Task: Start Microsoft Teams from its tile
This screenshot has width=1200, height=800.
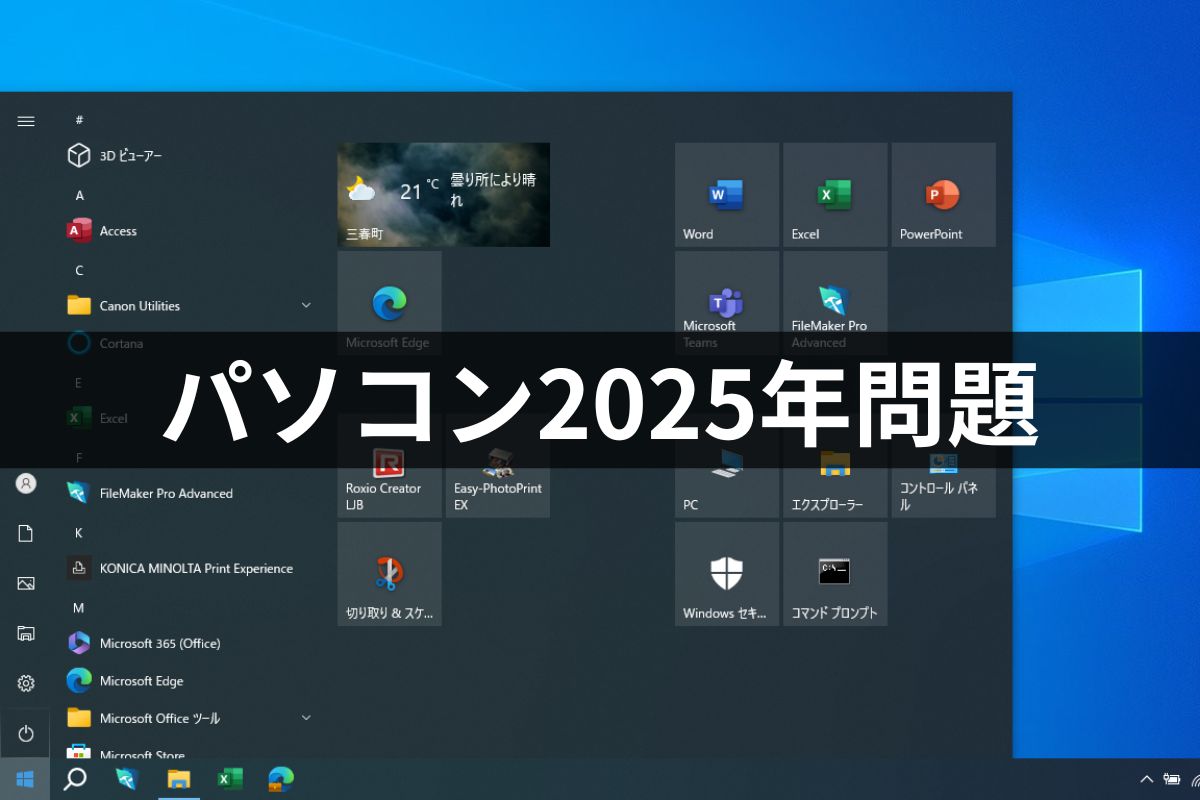Action: click(x=727, y=303)
